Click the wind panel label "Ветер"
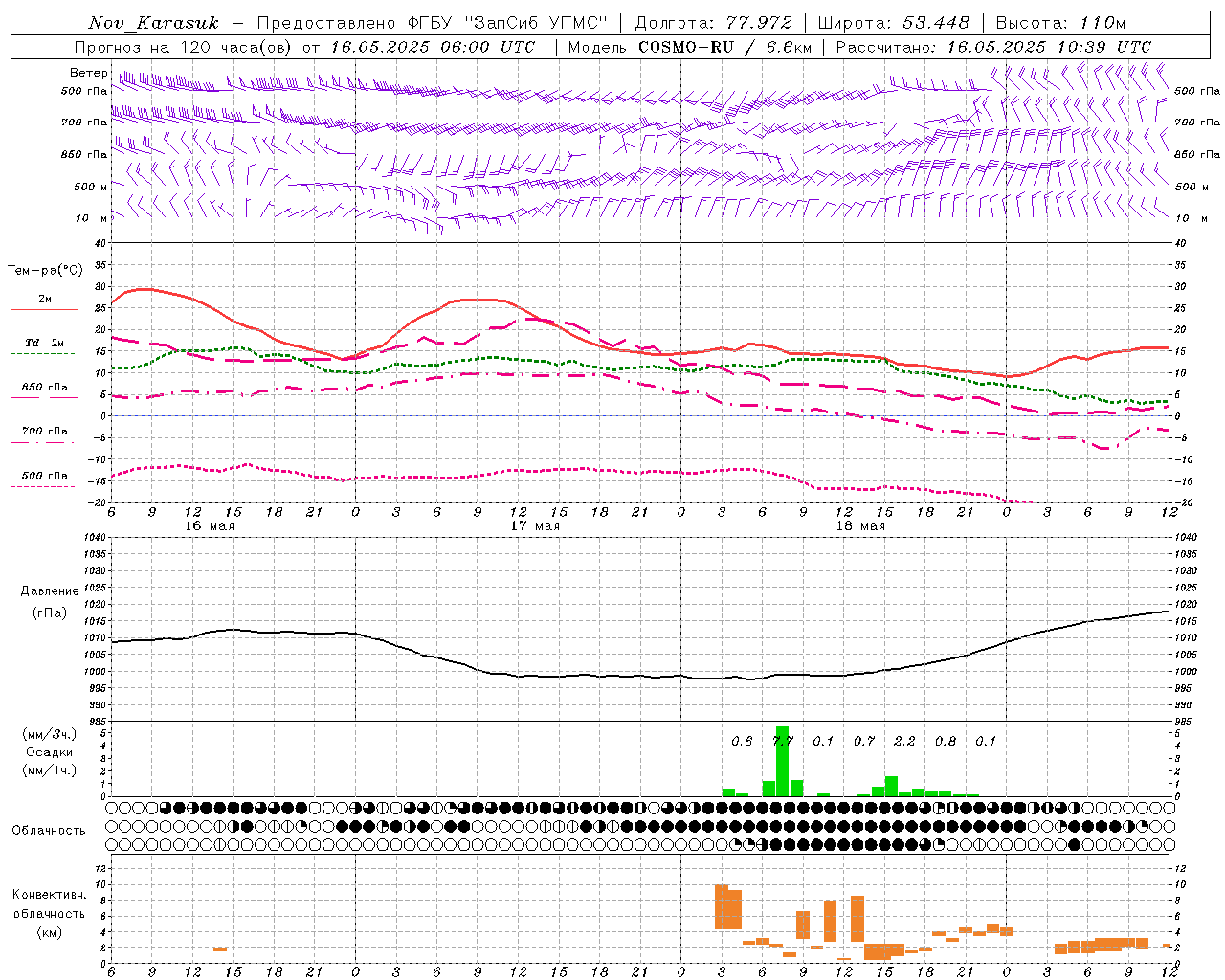 pyautogui.click(x=88, y=73)
